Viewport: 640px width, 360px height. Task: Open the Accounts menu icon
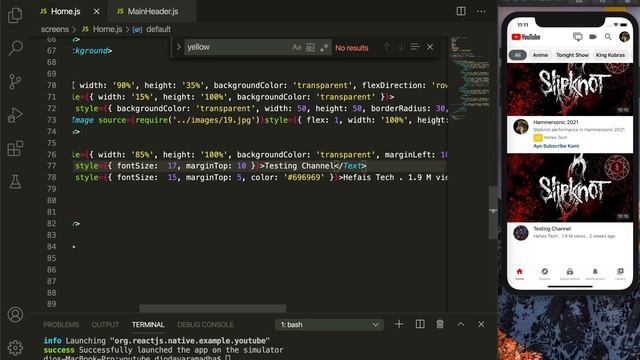pyautogui.click(x=15, y=315)
